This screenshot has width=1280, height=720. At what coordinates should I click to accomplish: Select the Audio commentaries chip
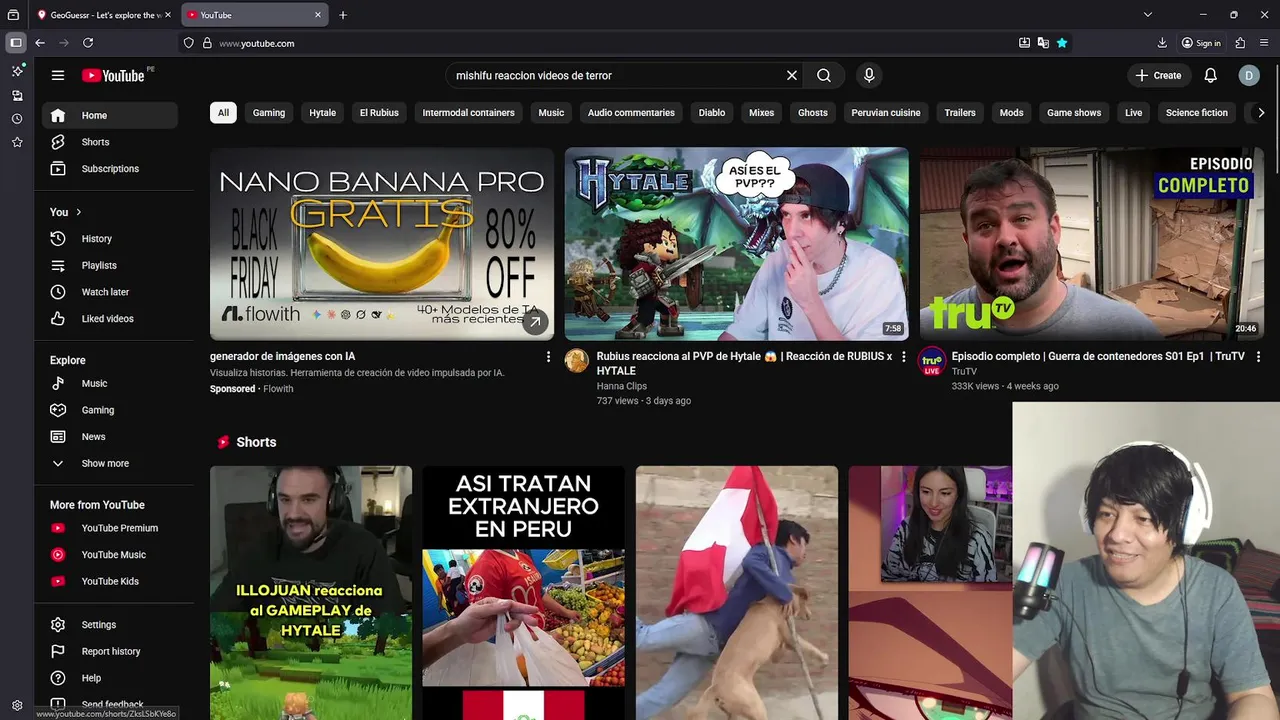tap(631, 113)
